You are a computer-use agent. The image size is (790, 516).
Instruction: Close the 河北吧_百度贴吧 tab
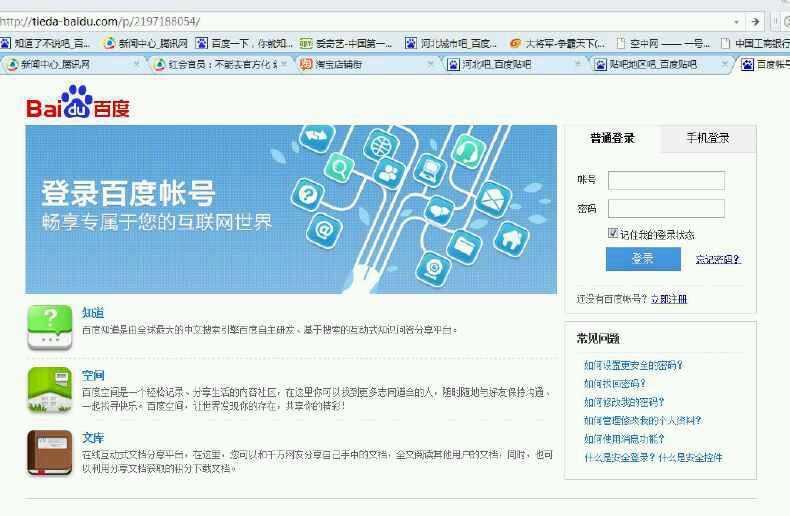577,64
